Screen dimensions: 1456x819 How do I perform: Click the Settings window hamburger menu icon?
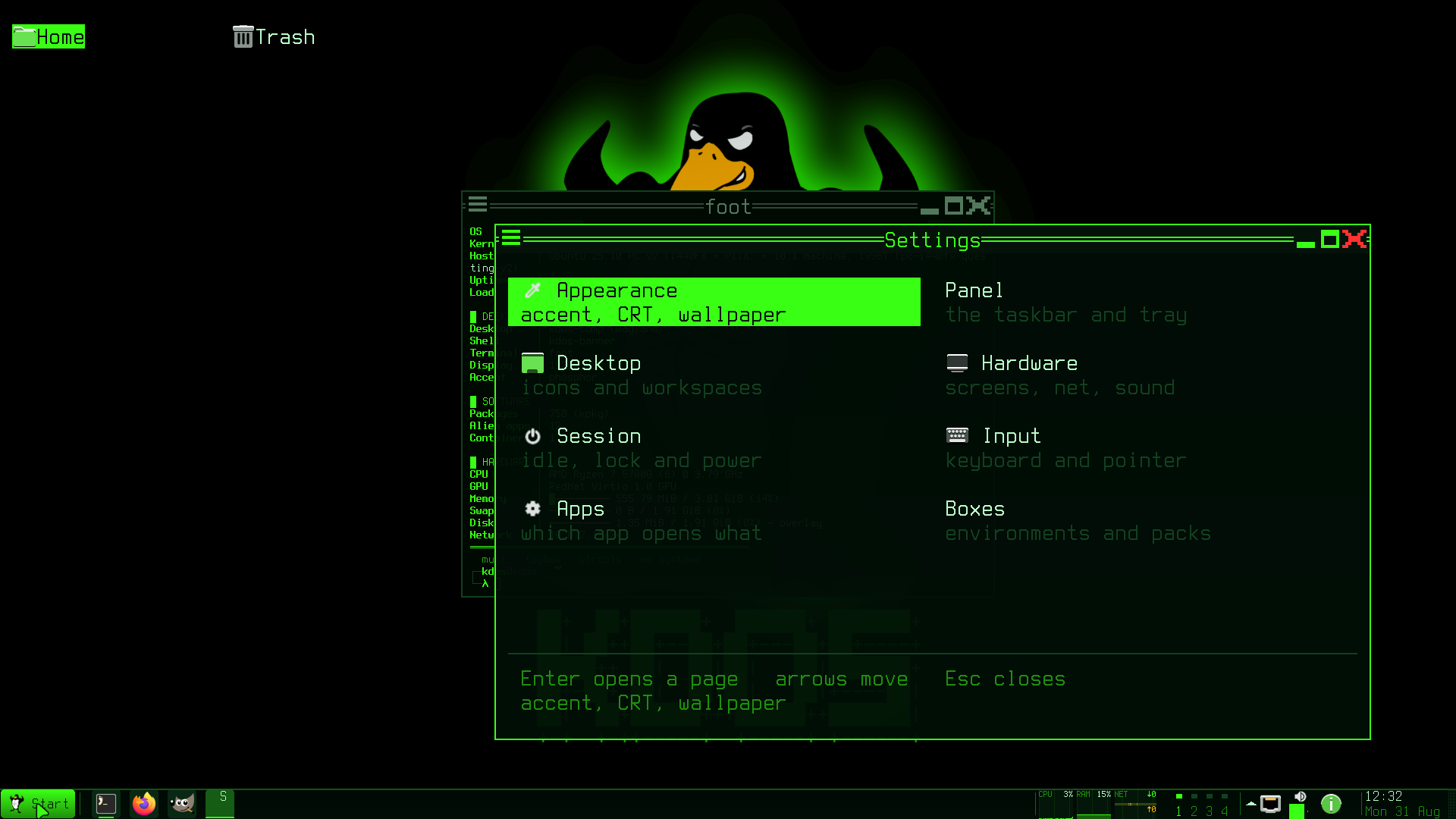[x=511, y=239]
